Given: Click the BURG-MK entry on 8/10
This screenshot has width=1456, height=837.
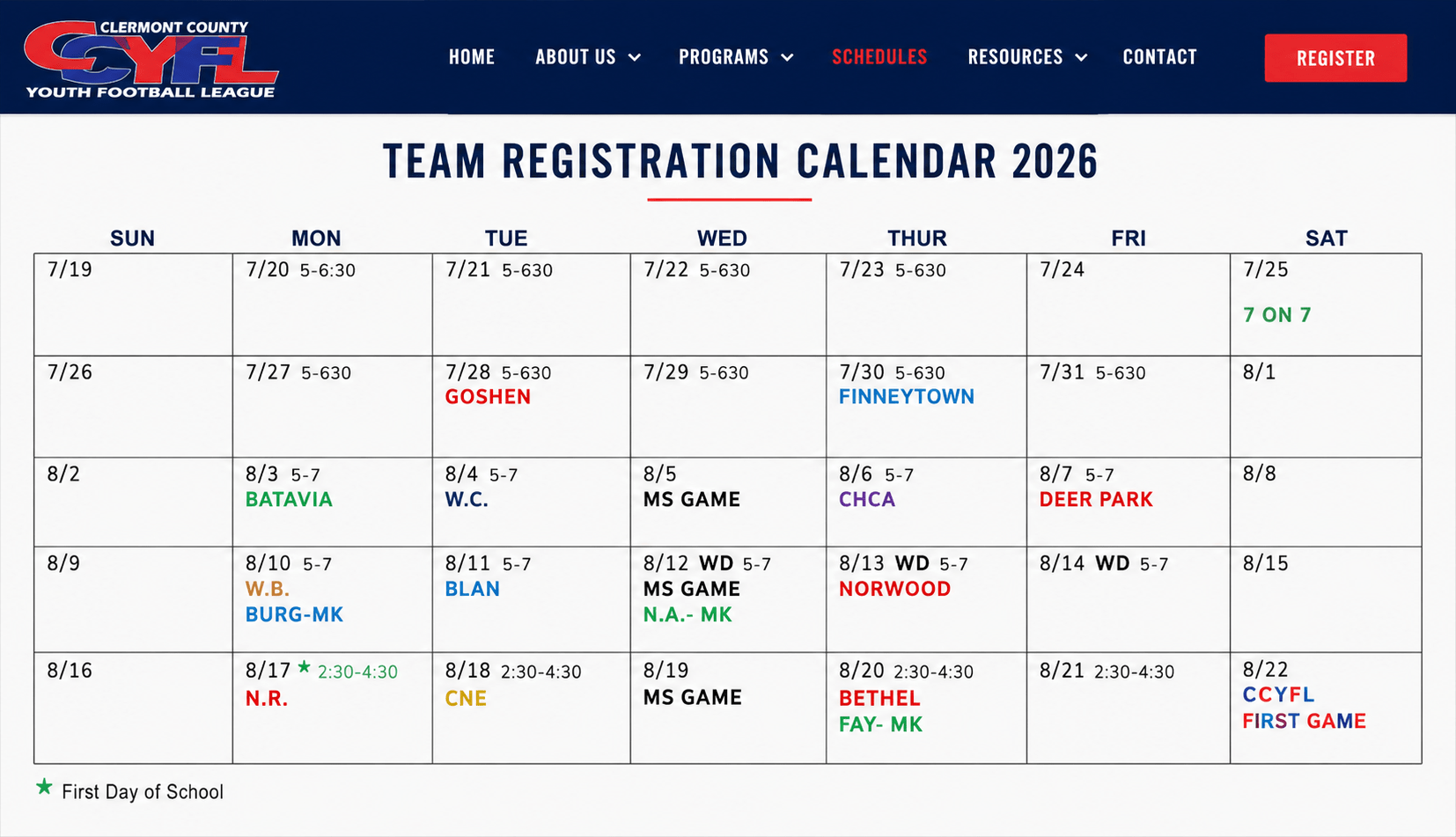Looking at the screenshot, I should click(294, 615).
